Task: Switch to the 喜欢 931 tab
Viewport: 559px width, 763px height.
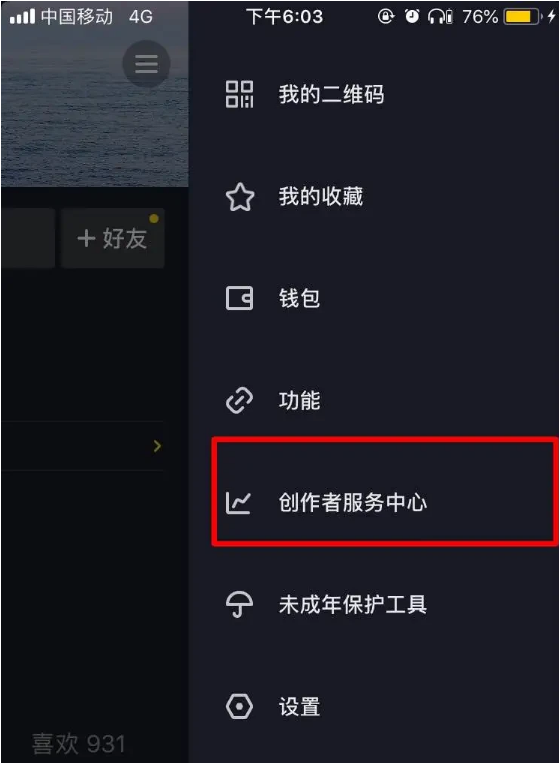Action: 78,743
